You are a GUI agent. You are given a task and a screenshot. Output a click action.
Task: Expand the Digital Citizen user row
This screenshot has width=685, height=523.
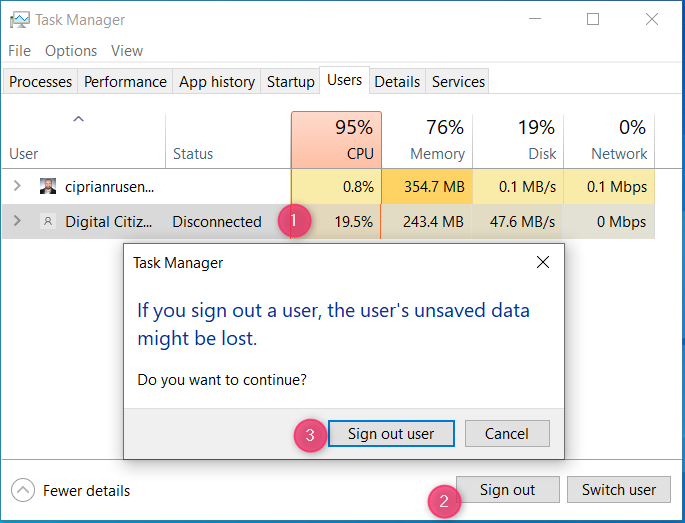17,221
